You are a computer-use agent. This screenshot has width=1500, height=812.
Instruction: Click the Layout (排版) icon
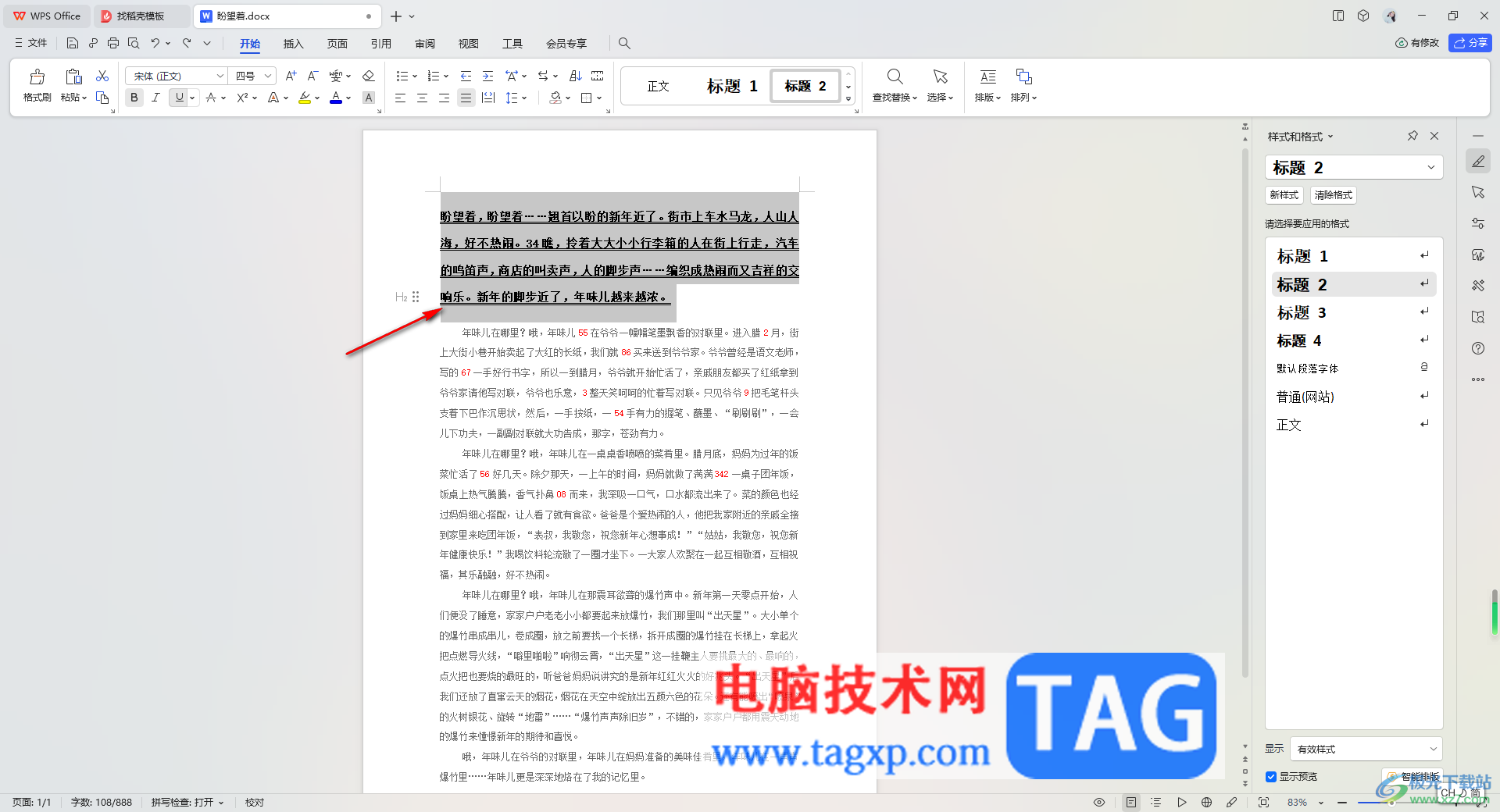pyautogui.click(x=987, y=77)
